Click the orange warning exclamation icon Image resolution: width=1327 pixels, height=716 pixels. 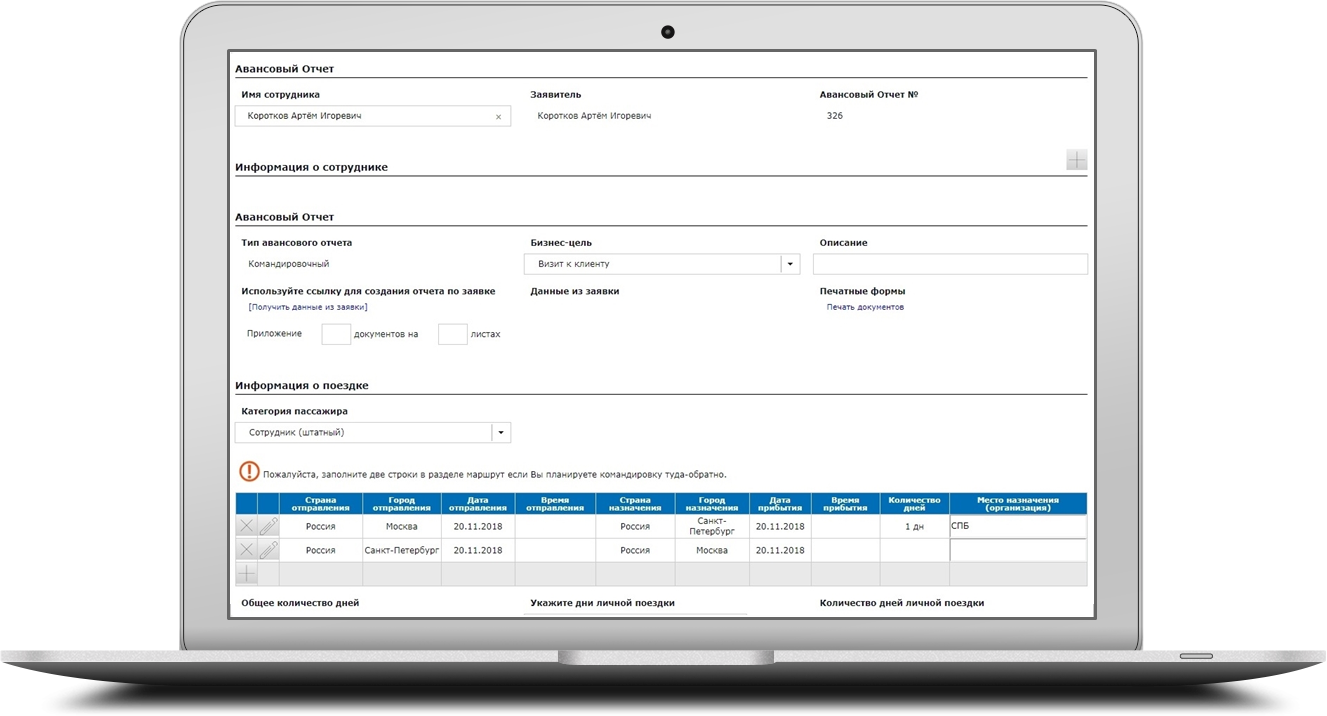[x=249, y=472]
